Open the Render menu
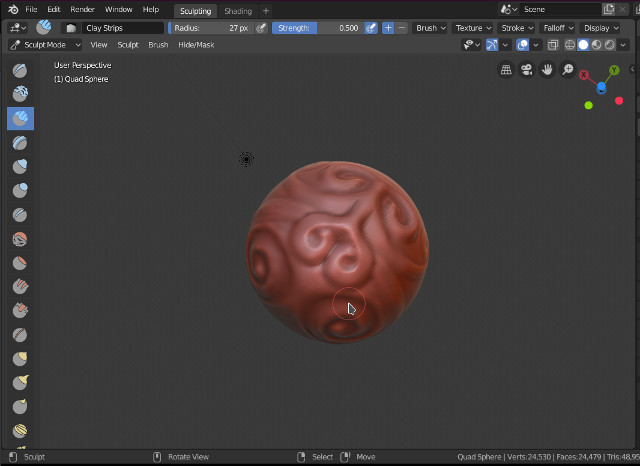 point(82,9)
